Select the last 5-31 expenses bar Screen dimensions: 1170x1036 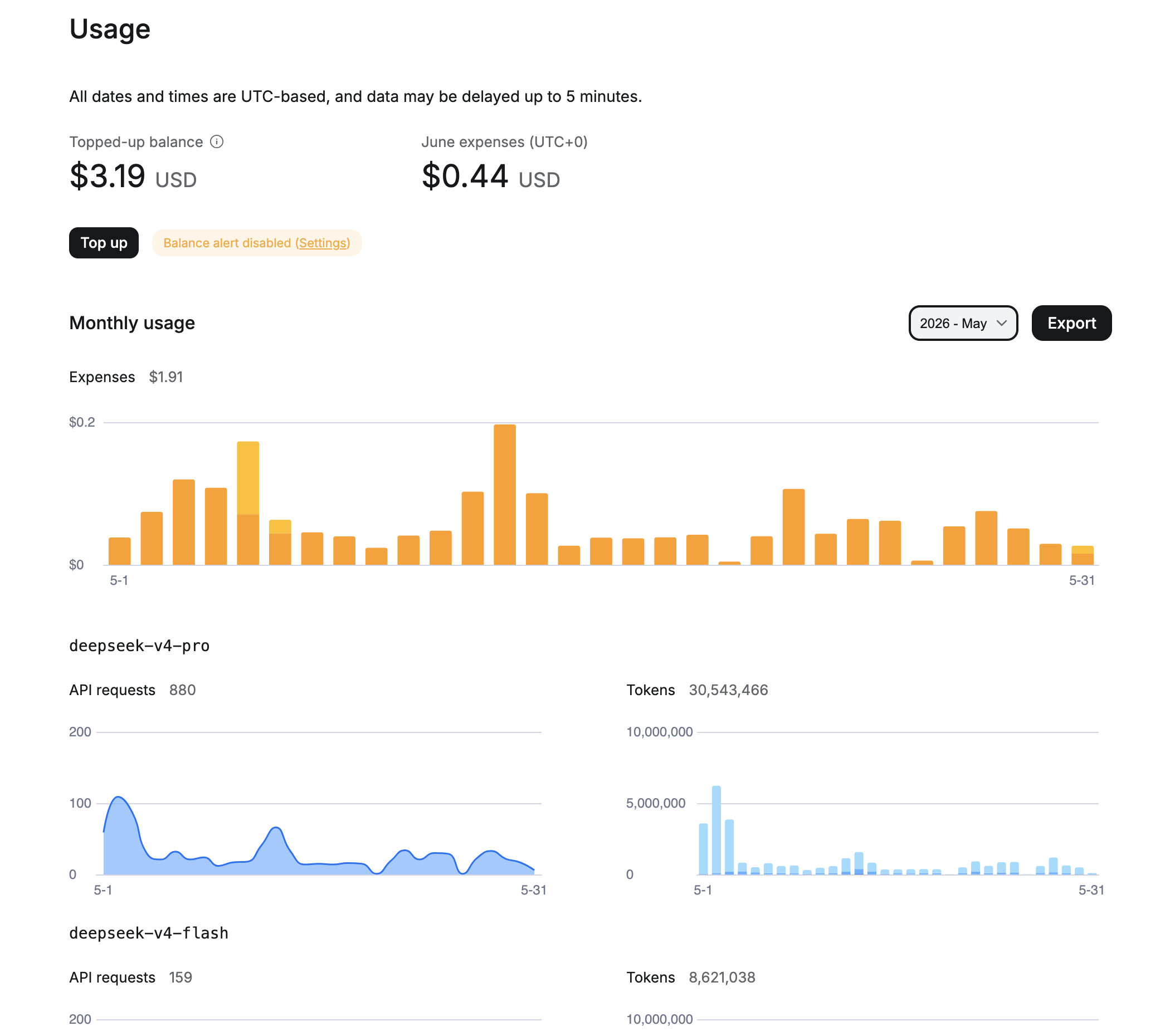pyautogui.click(x=1082, y=555)
